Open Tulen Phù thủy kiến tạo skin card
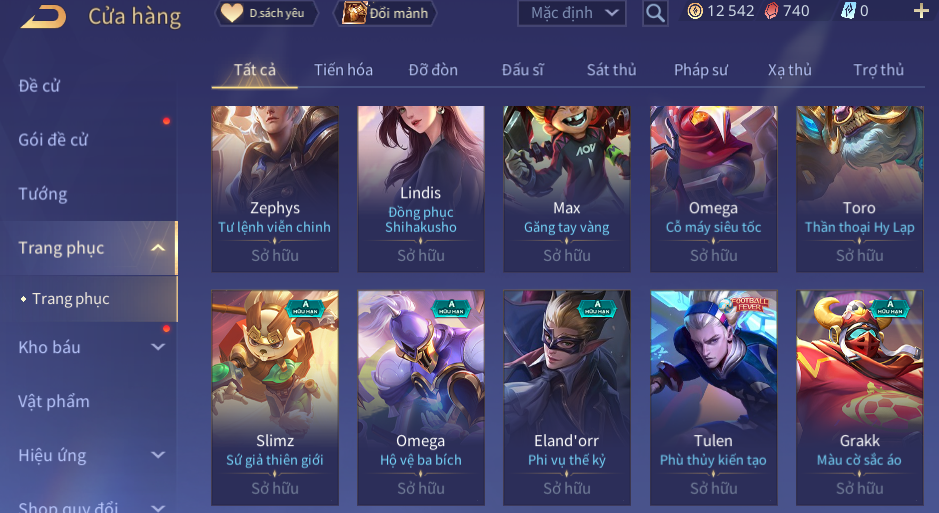 point(713,398)
